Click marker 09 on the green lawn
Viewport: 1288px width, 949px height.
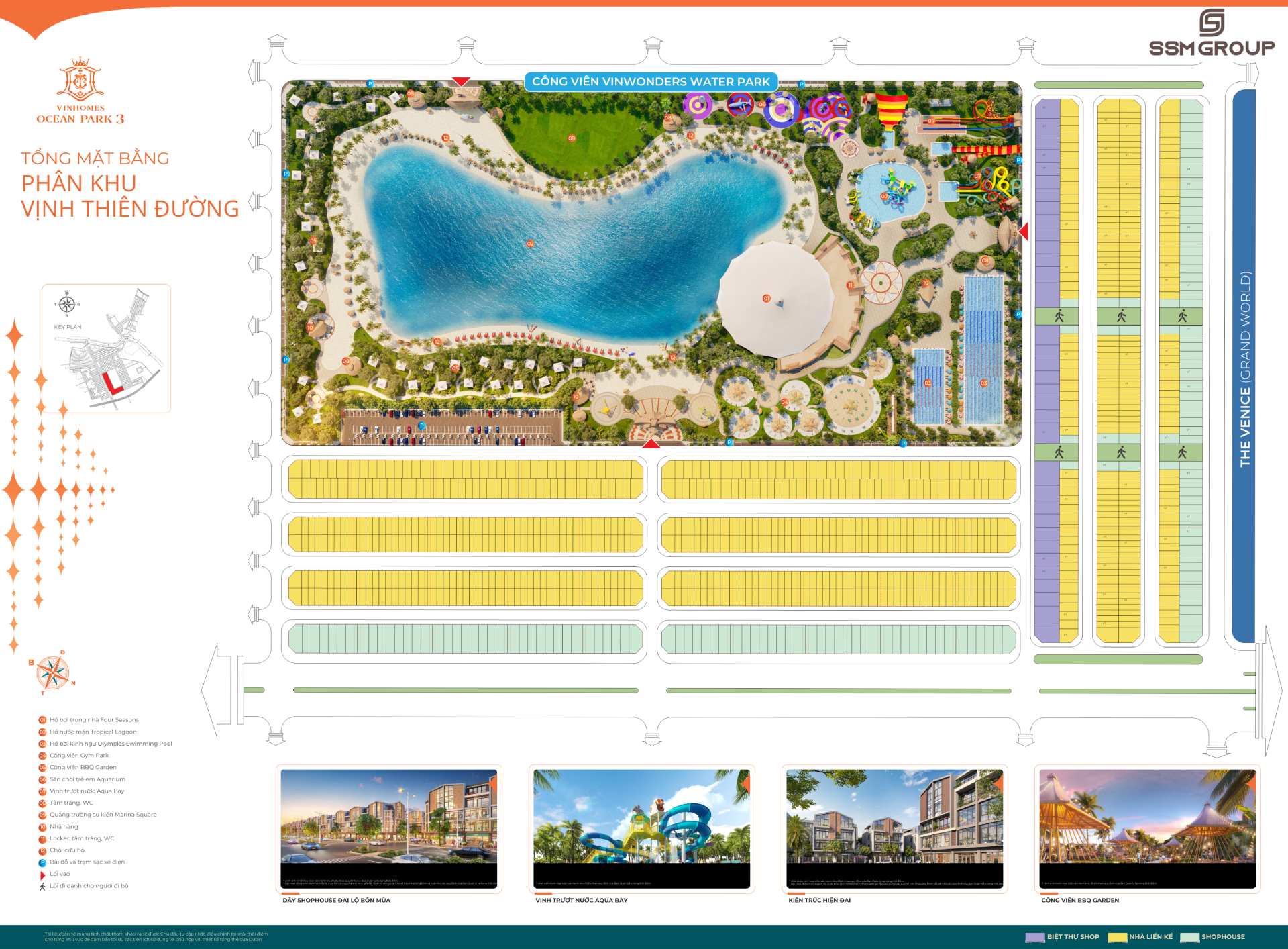(x=572, y=138)
